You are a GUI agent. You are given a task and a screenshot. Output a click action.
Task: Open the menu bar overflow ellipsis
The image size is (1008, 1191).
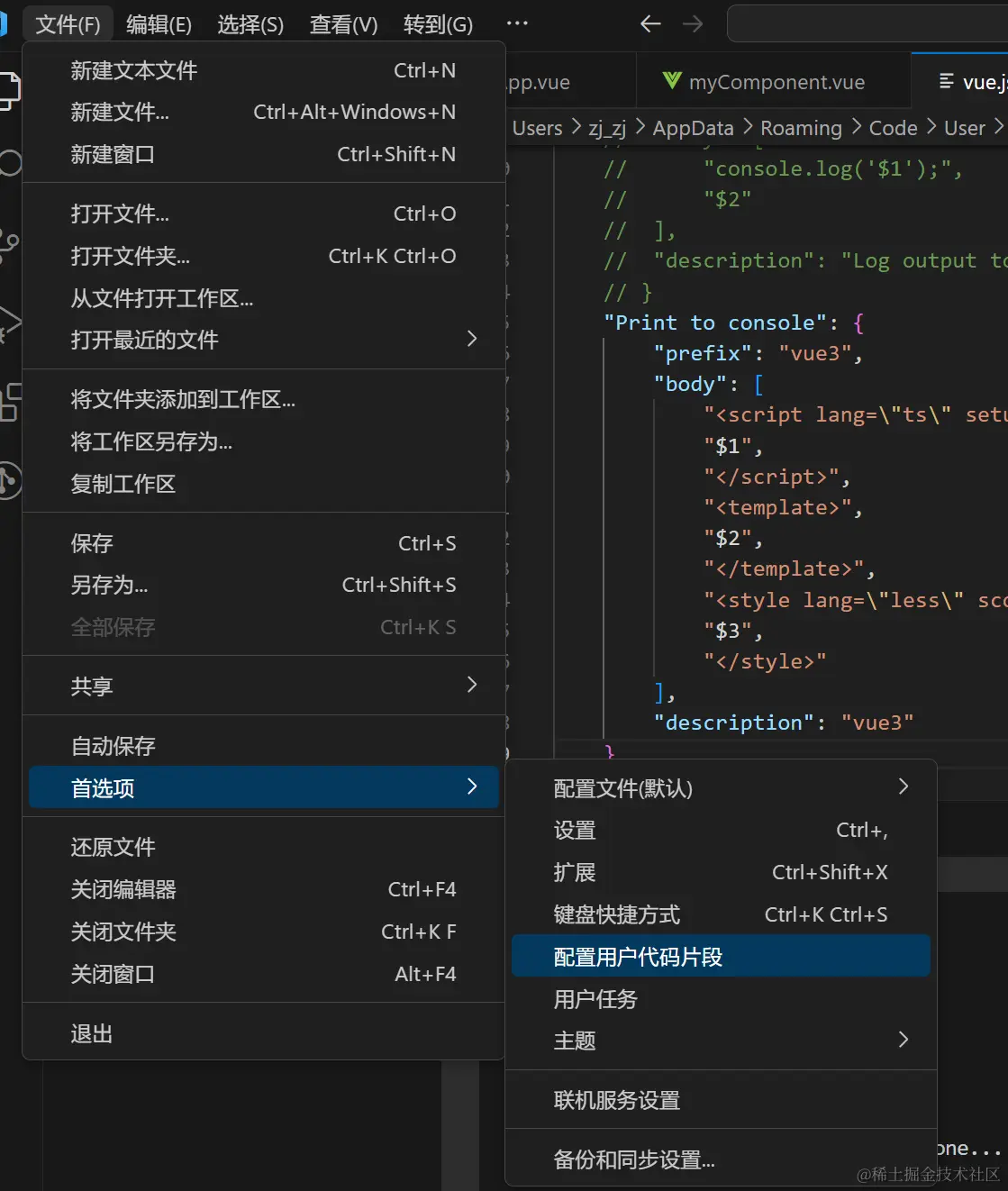[517, 24]
